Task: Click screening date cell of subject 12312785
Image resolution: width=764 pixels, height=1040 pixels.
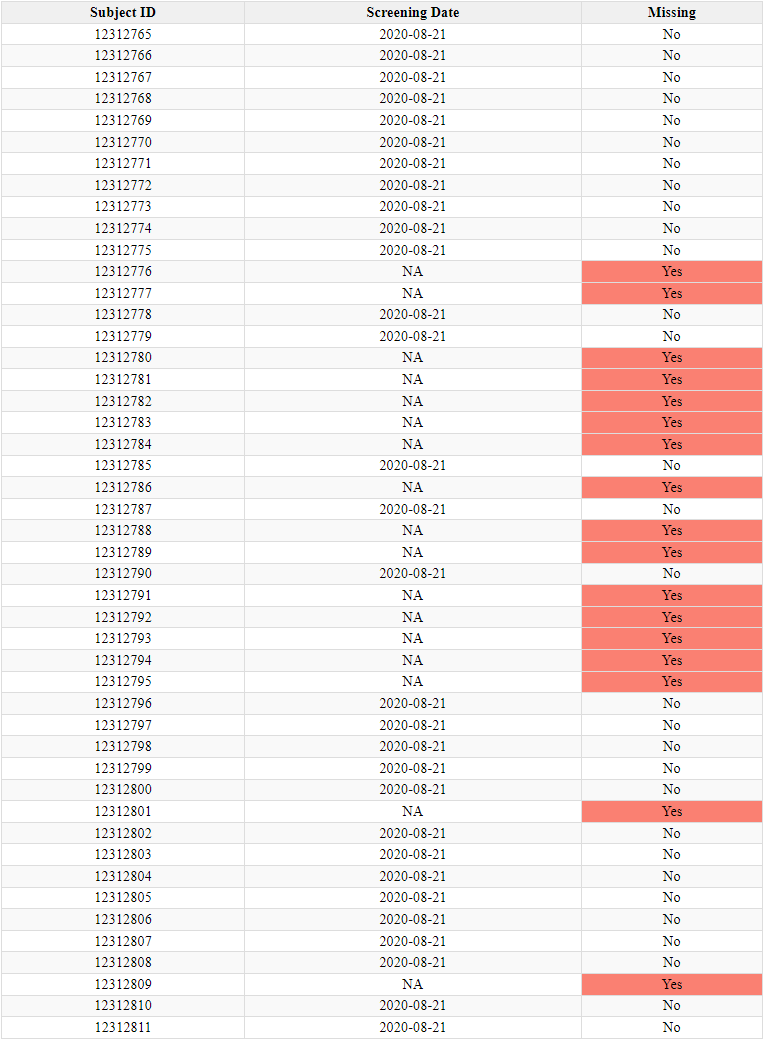Action: [x=412, y=466]
